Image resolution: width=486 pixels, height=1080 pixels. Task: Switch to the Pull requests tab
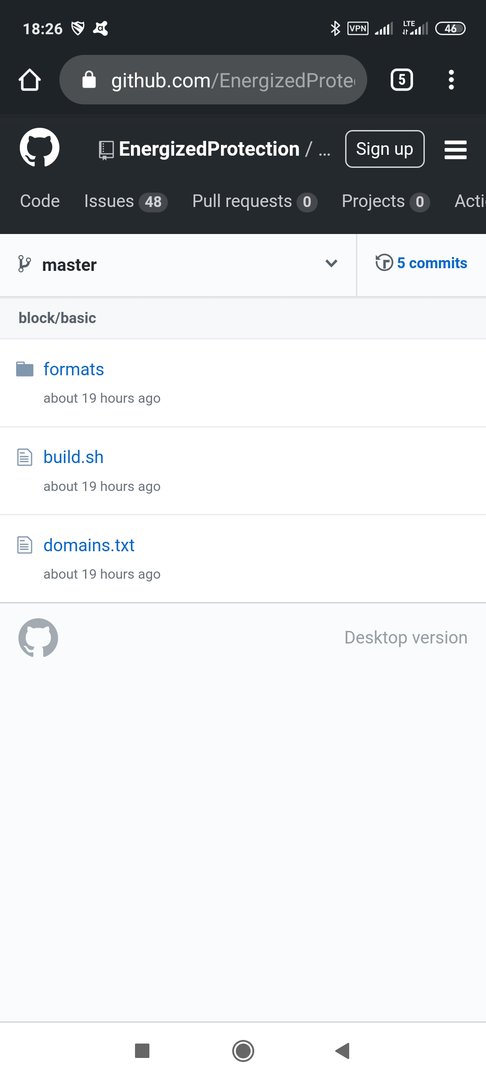click(x=255, y=201)
